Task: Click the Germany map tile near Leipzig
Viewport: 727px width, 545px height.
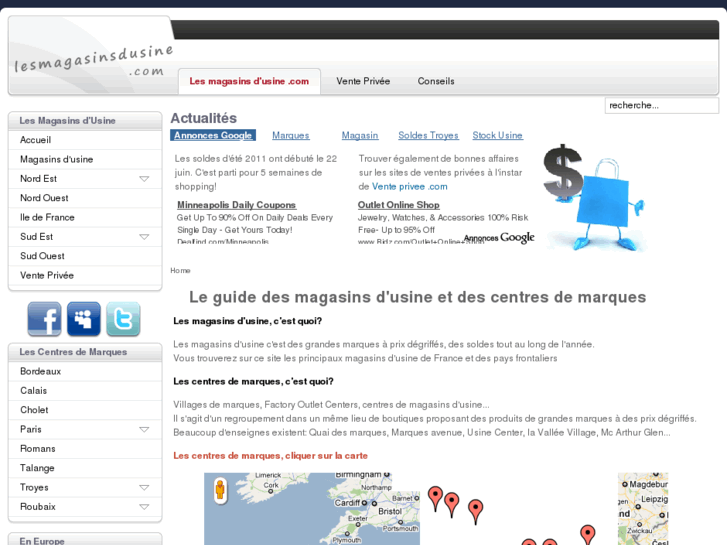Action: pyautogui.click(x=643, y=509)
